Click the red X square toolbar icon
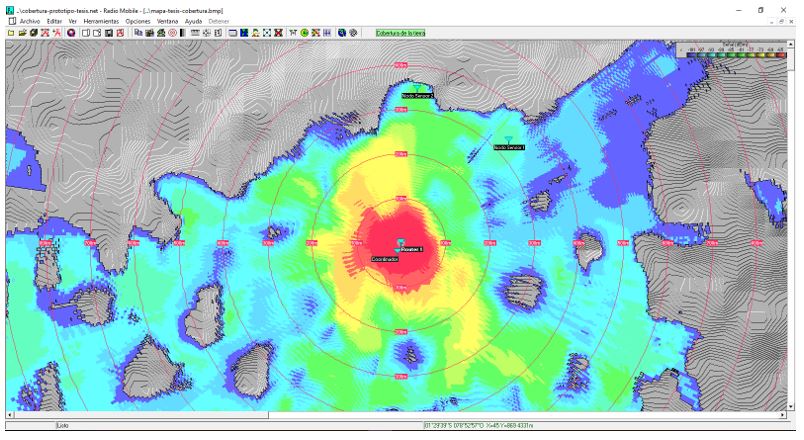This screenshot has height=440, width=804. click(278, 33)
